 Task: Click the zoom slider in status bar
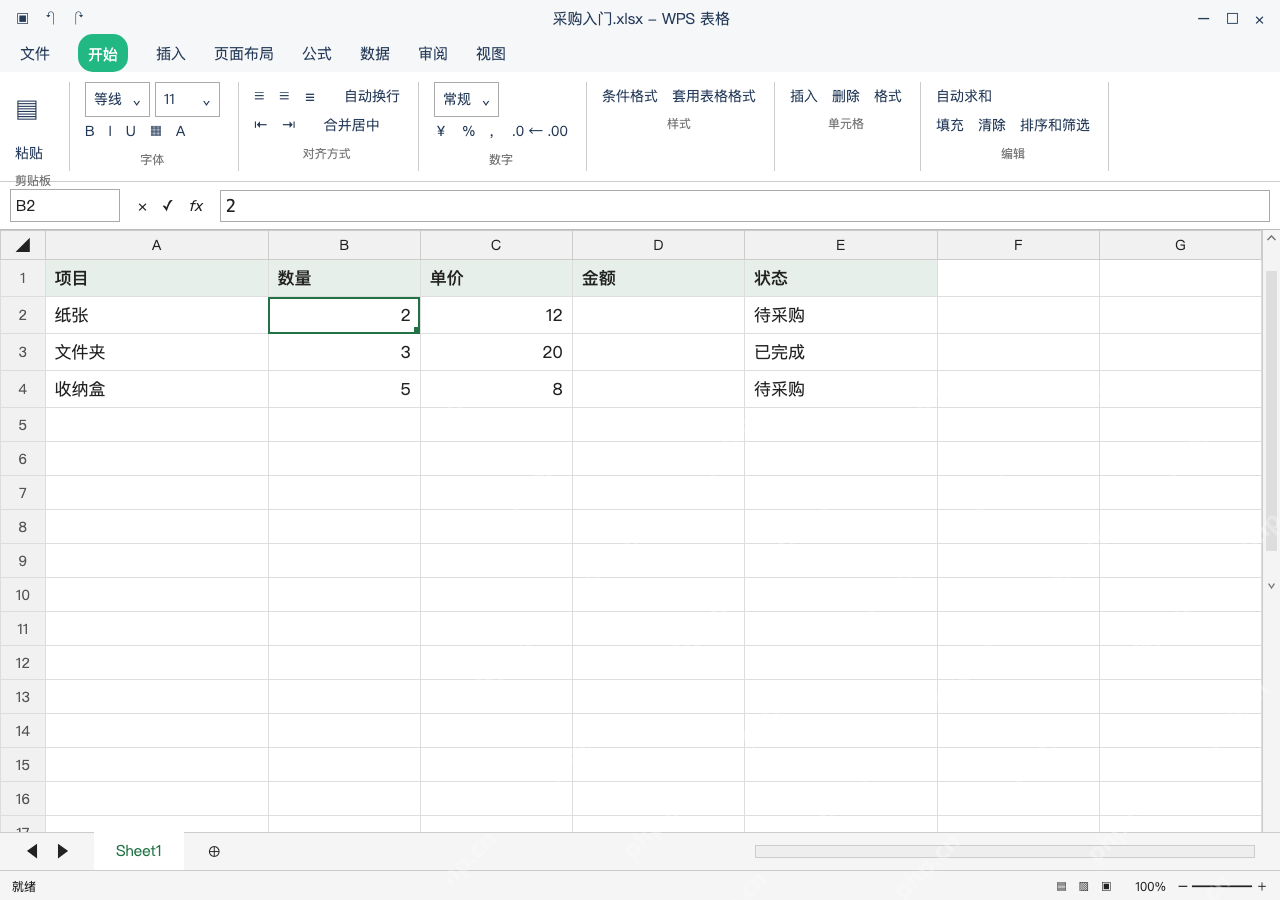click(1222, 886)
